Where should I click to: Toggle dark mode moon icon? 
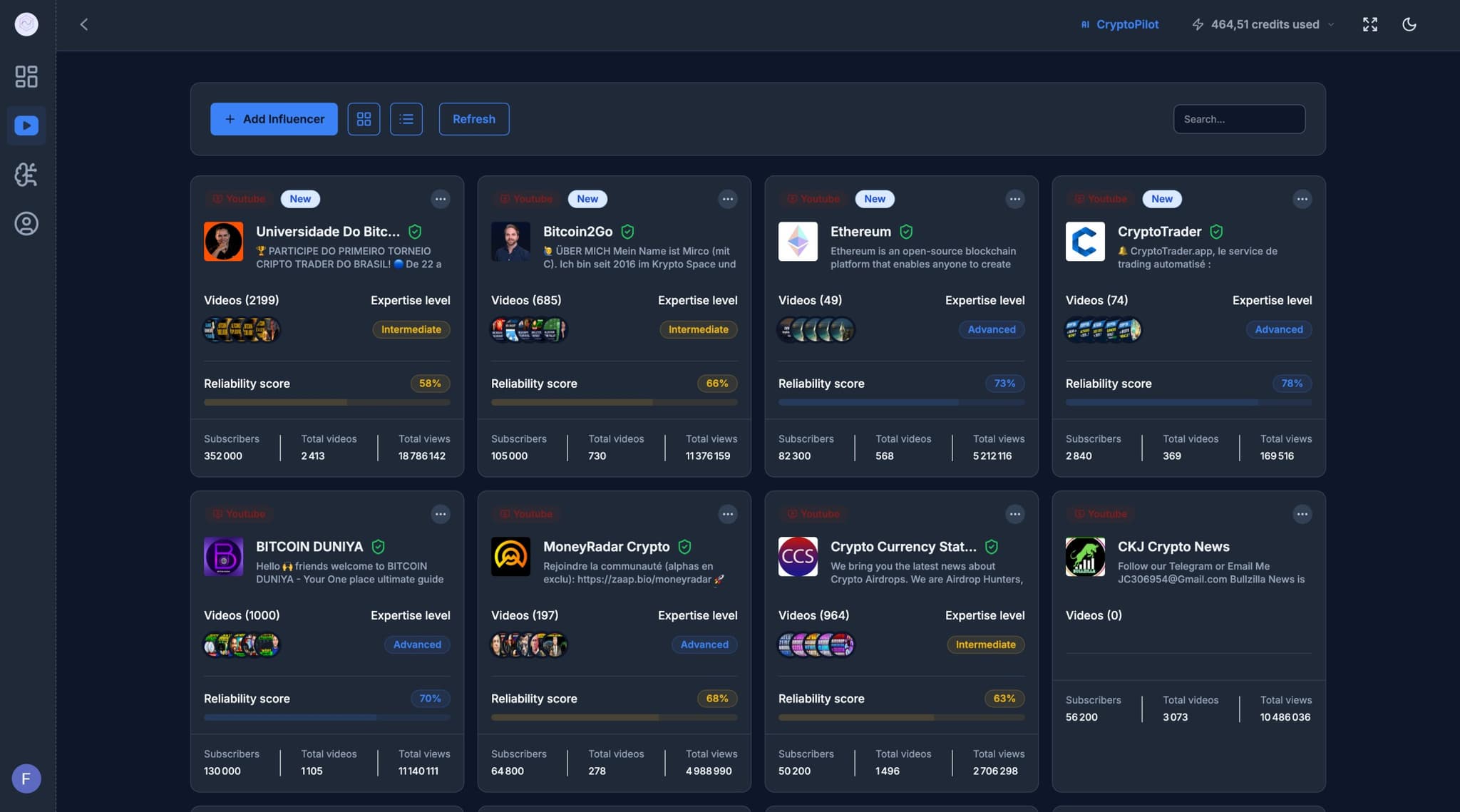click(1409, 24)
